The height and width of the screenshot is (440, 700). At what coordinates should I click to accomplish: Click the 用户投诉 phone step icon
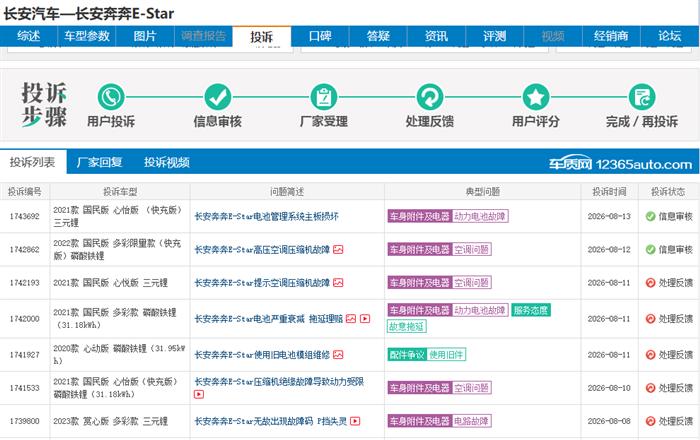(111, 97)
